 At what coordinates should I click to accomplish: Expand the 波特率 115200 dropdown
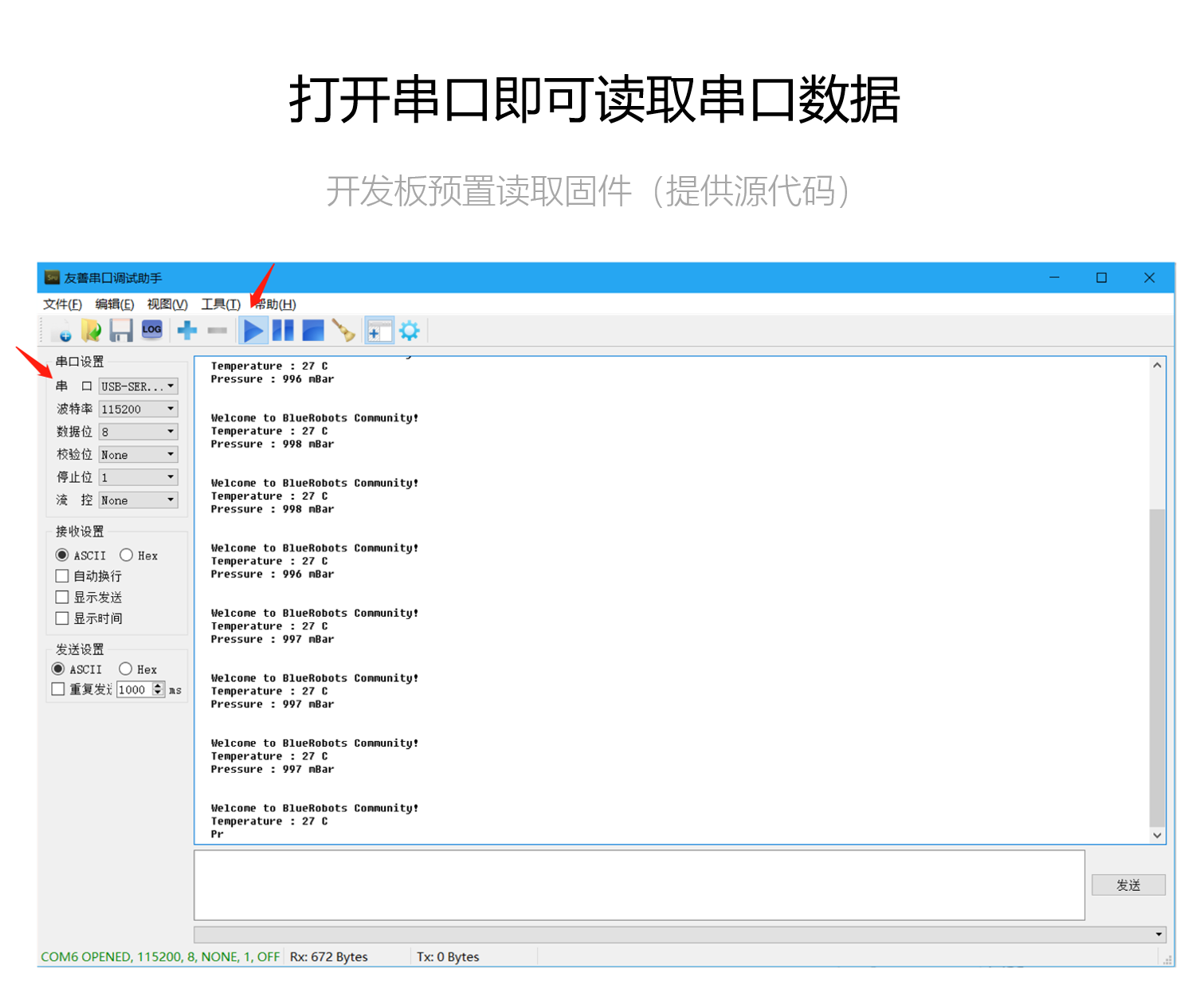(139, 409)
